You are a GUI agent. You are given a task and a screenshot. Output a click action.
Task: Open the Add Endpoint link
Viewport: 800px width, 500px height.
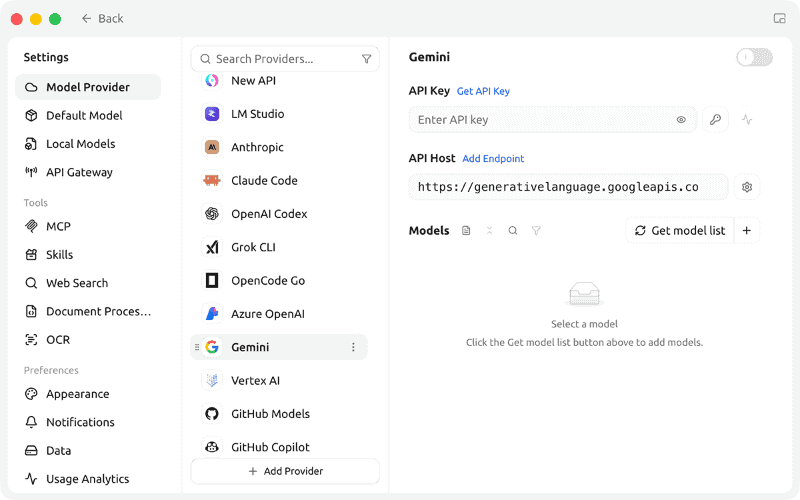click(493, 159)
